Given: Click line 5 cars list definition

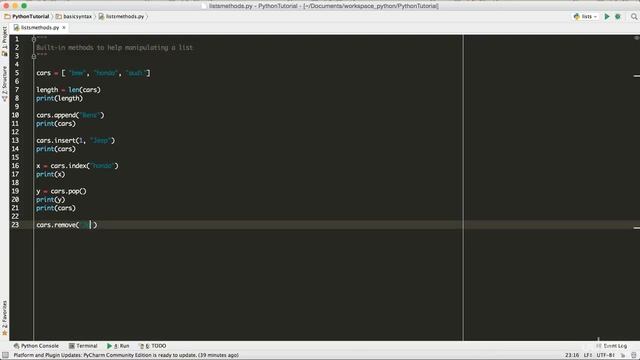Looking at the screenshot, I should (93, 73).
